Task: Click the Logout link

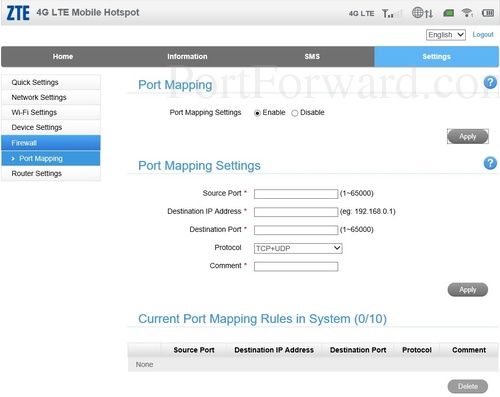Action: [483, 34]
